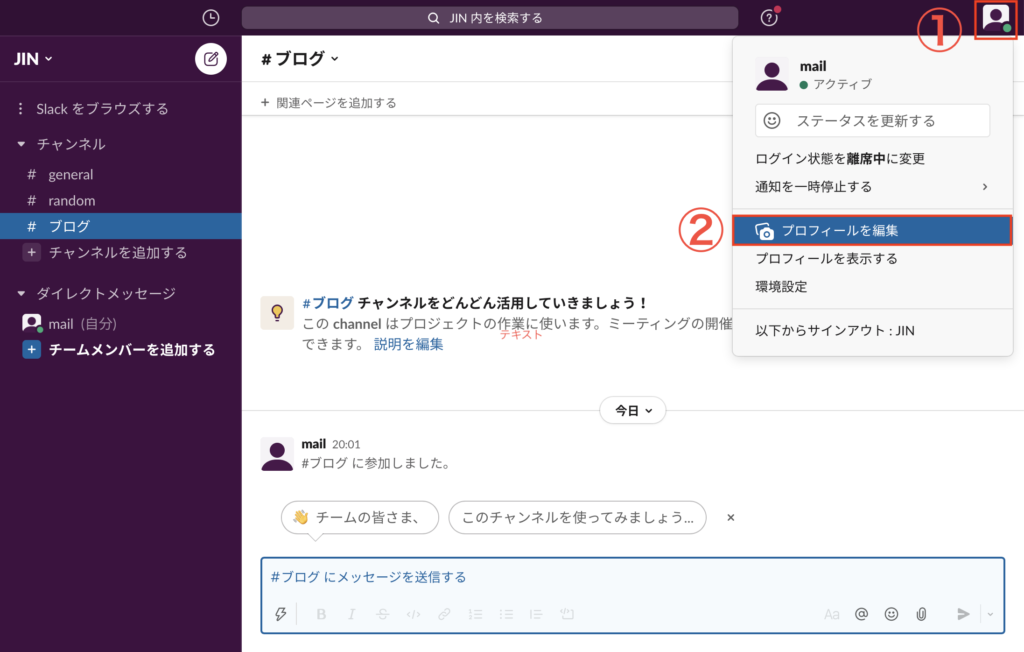Click the insert link icon
This screenshot has width=1024, height=652.
[x=444, y=614]
